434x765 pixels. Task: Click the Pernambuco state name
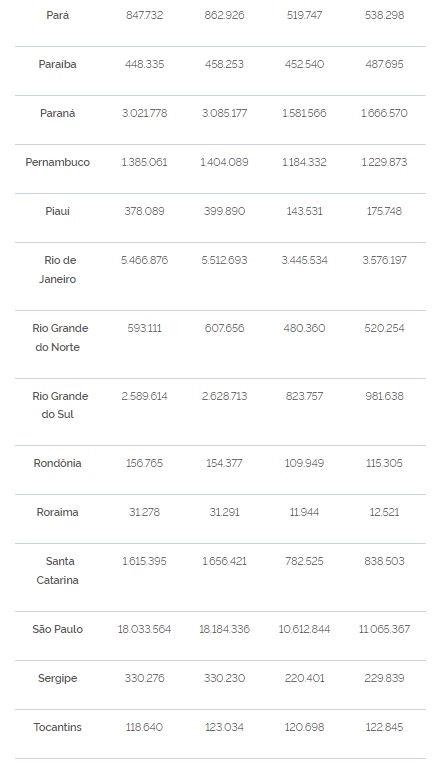pyautogui.click(x=58, y=162)
